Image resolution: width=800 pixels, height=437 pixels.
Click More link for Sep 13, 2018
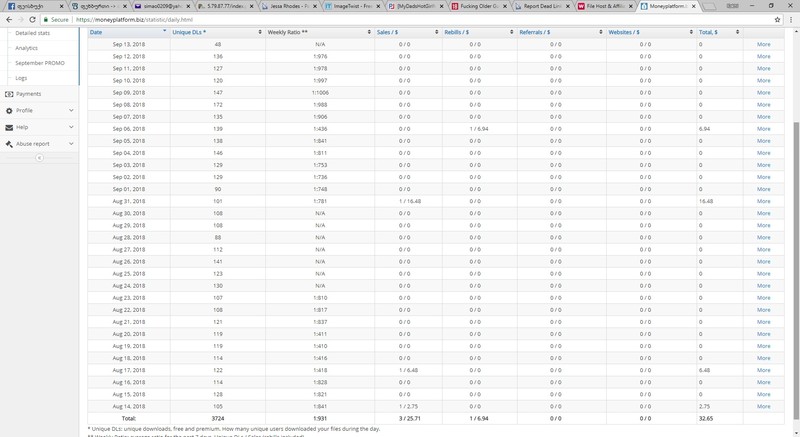pos(763,44)
